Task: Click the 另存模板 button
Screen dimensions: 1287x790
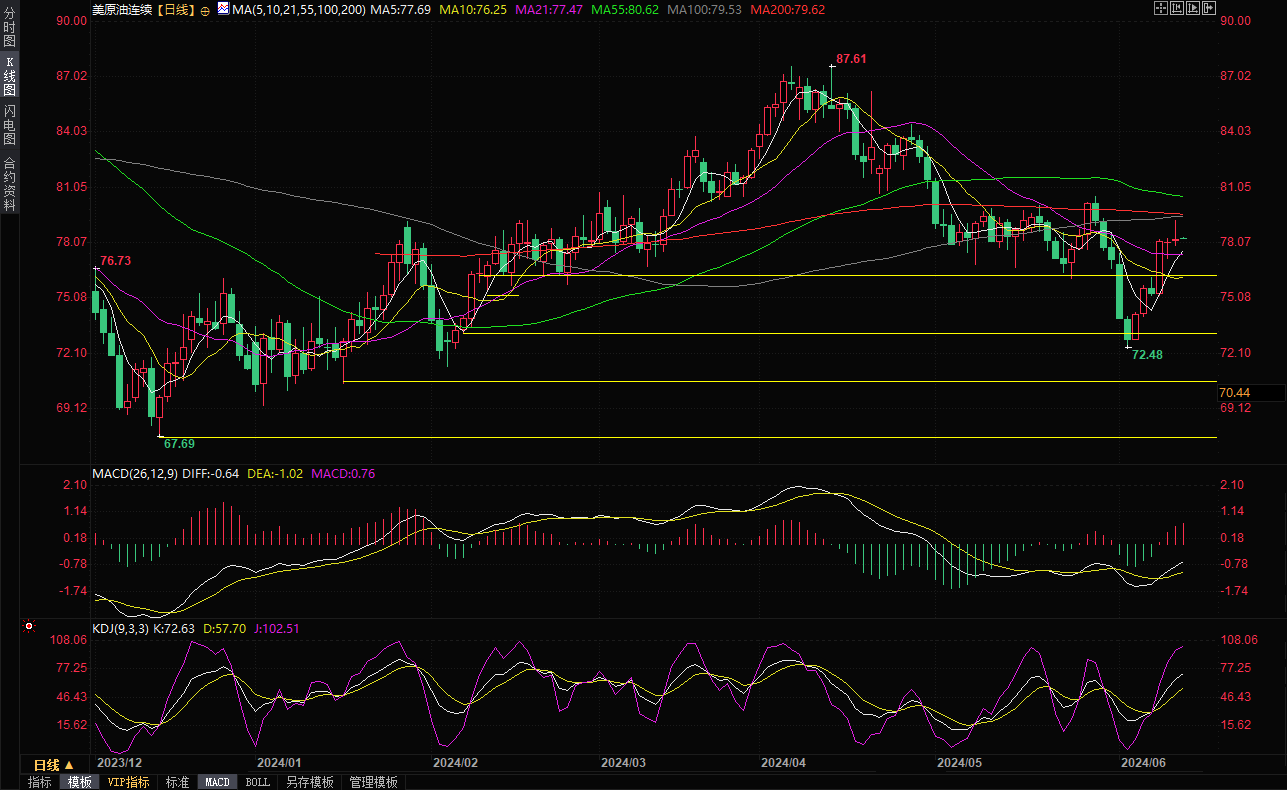Action: (309, 782)
